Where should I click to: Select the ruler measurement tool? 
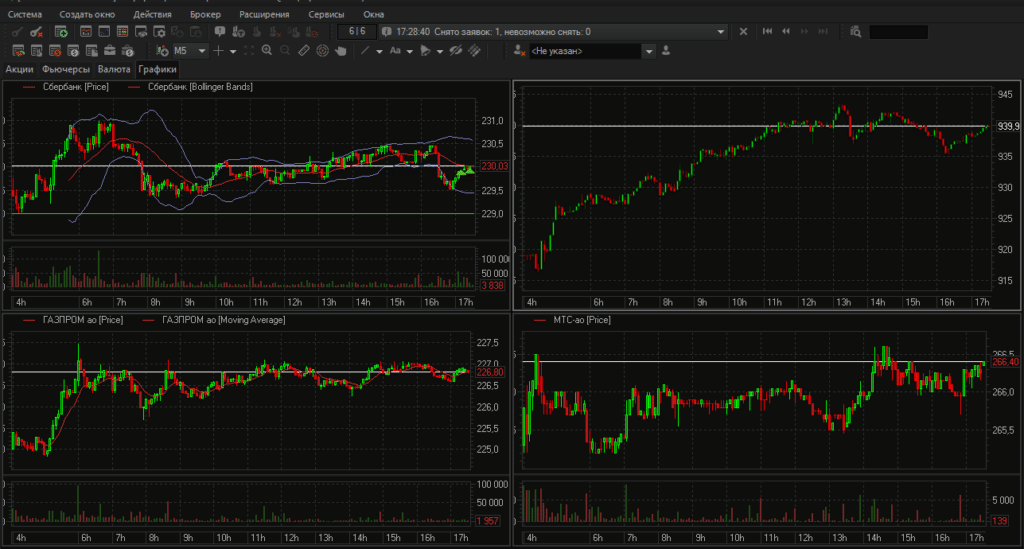(x=304, y=50)
